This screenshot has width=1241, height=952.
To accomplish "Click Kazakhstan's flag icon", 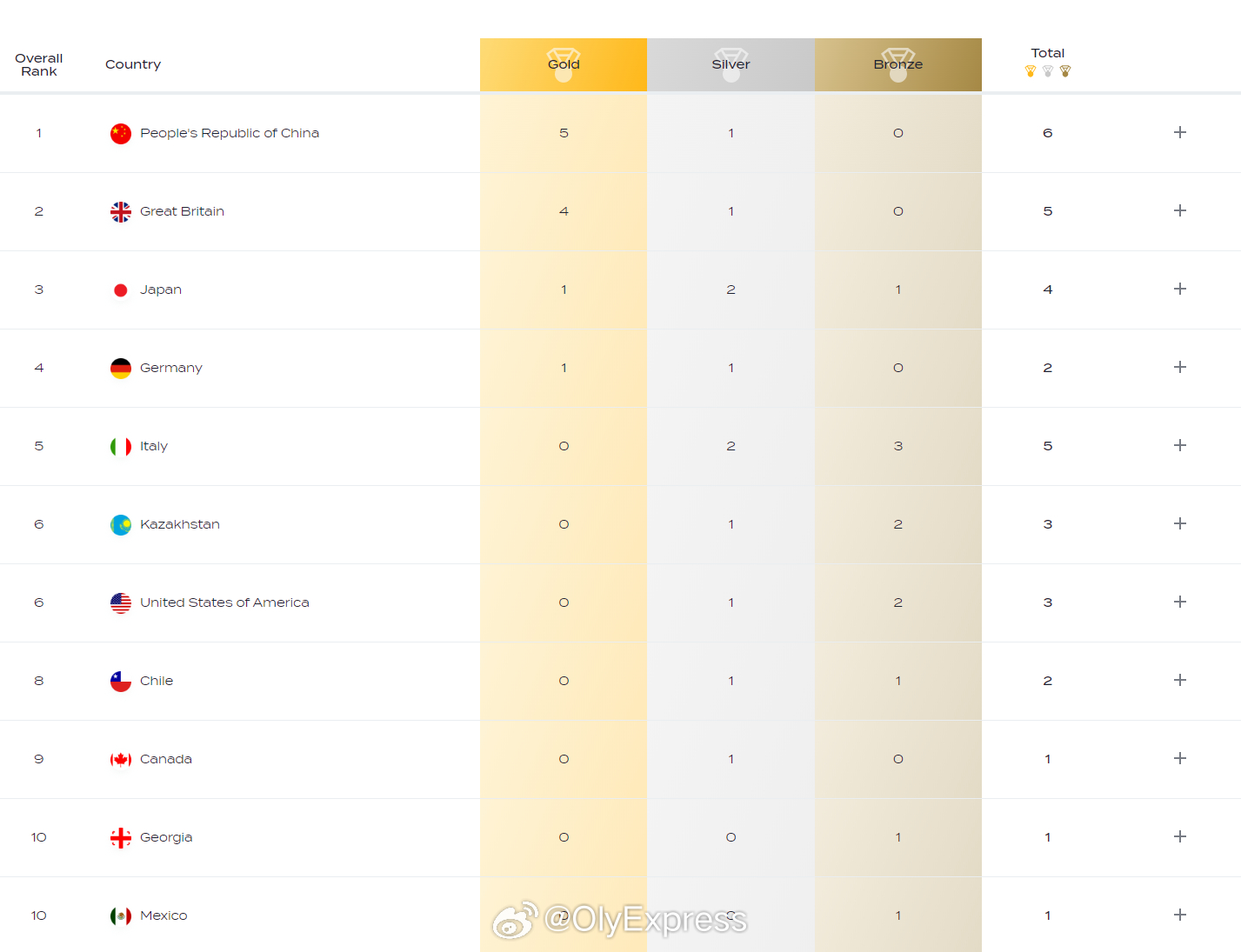I will coord(121,524).
